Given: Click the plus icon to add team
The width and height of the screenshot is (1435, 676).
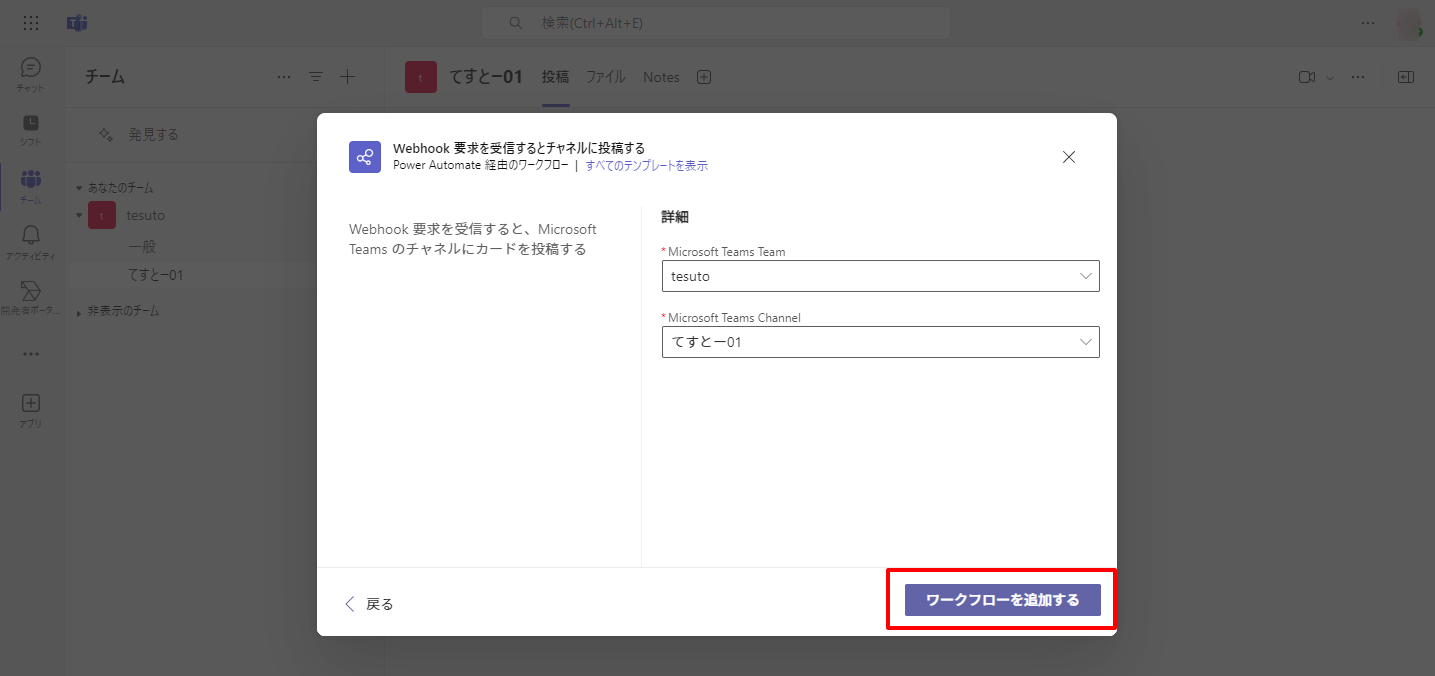Looking at the screenshot, I should point(347,77).
